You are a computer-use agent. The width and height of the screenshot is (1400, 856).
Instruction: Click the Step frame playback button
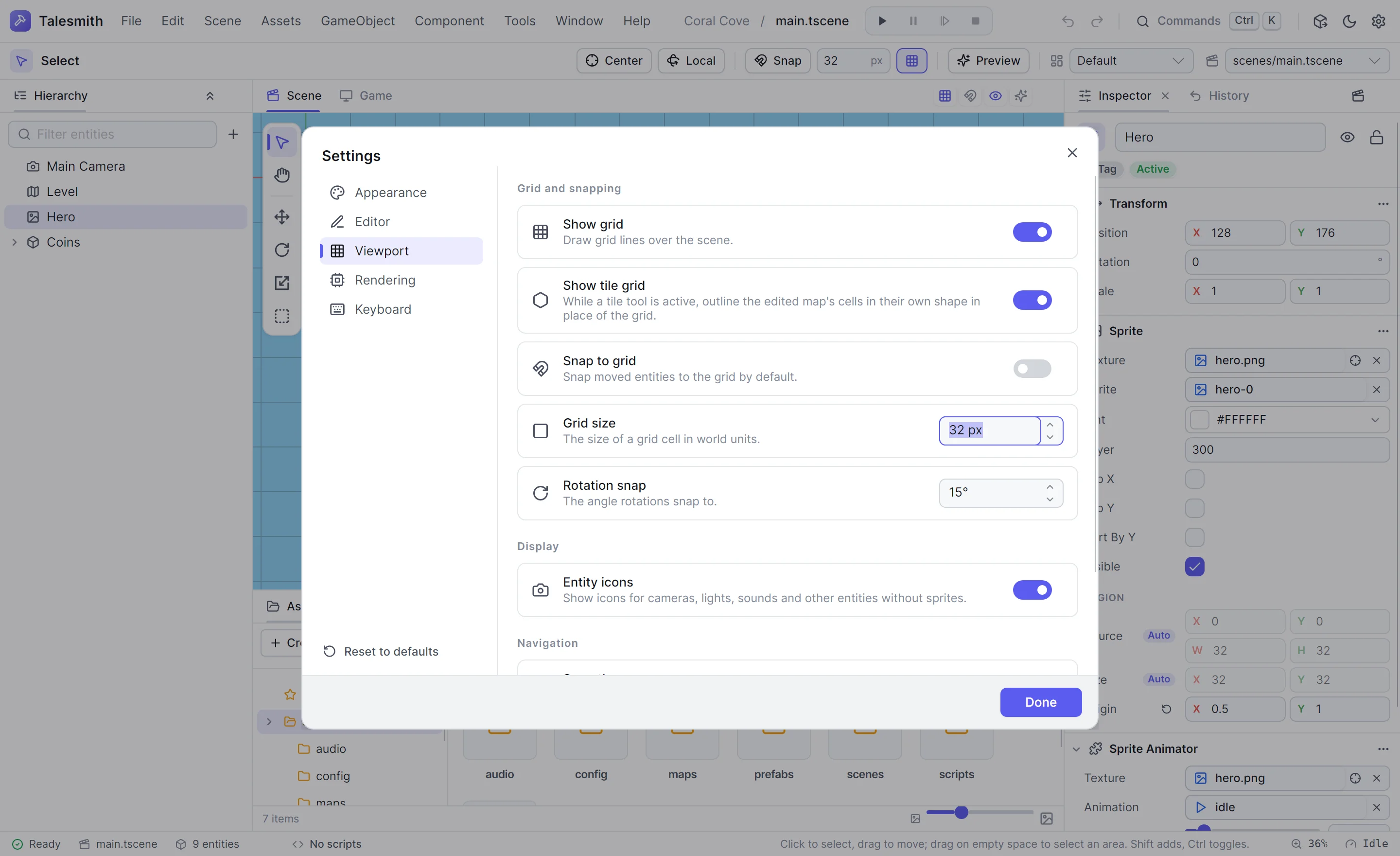coord(945,21)
